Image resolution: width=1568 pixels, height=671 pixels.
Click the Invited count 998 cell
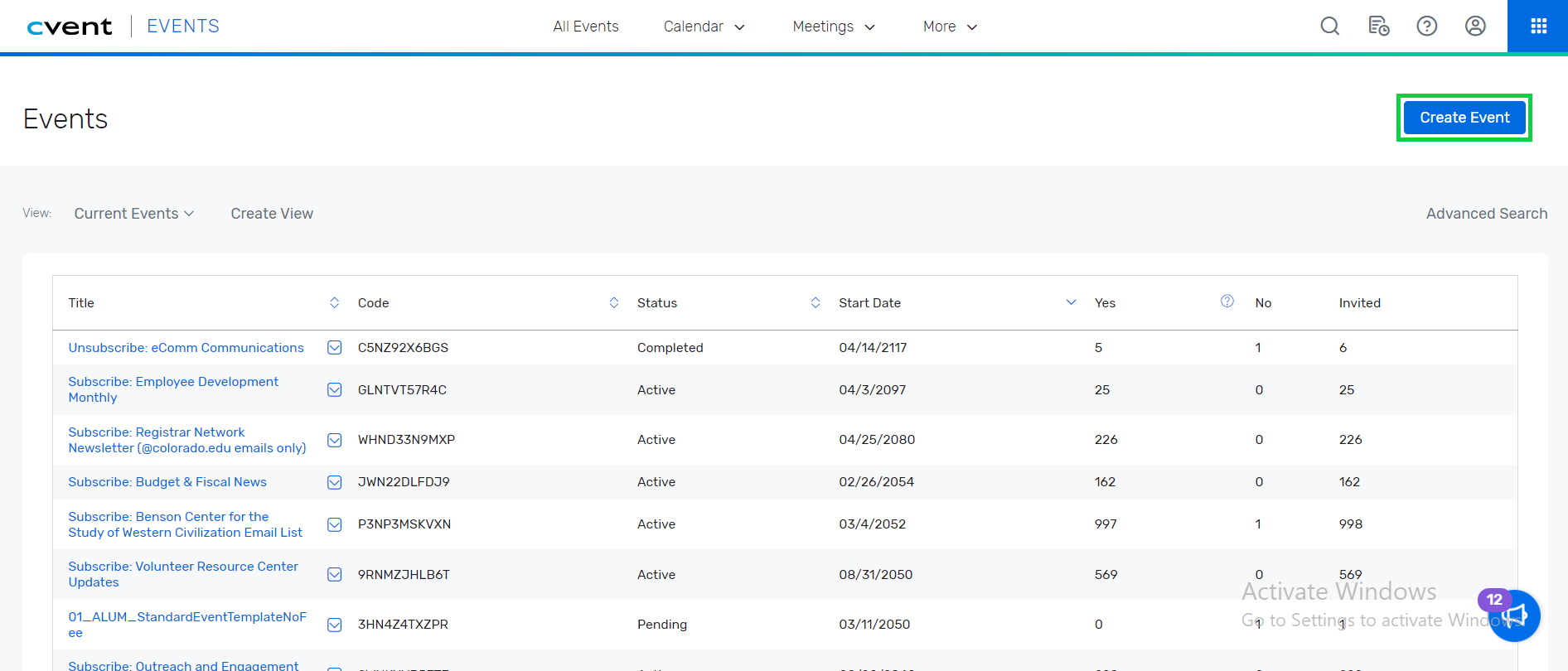tap(1351, 524)
